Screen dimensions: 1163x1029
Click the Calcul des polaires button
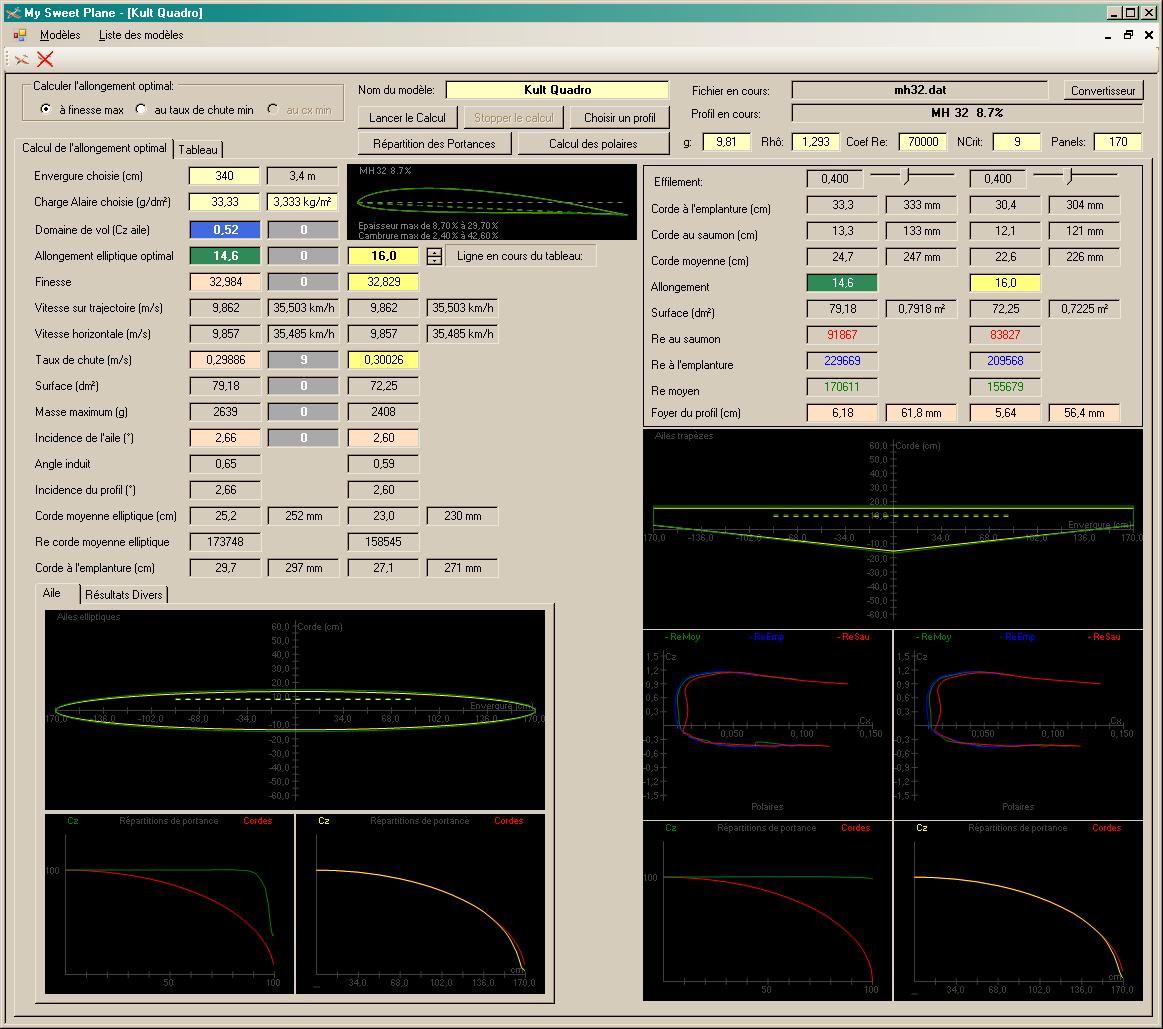tap(593, 143)
